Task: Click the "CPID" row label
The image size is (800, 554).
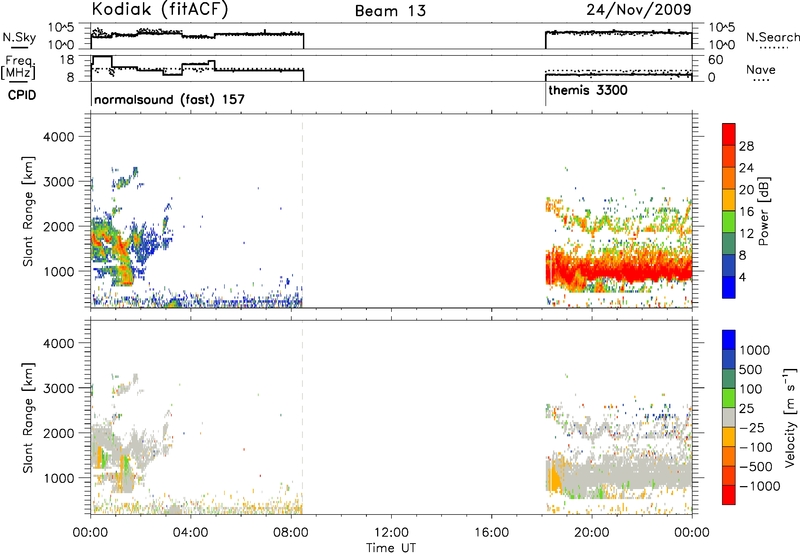Action: pos(22,95)
